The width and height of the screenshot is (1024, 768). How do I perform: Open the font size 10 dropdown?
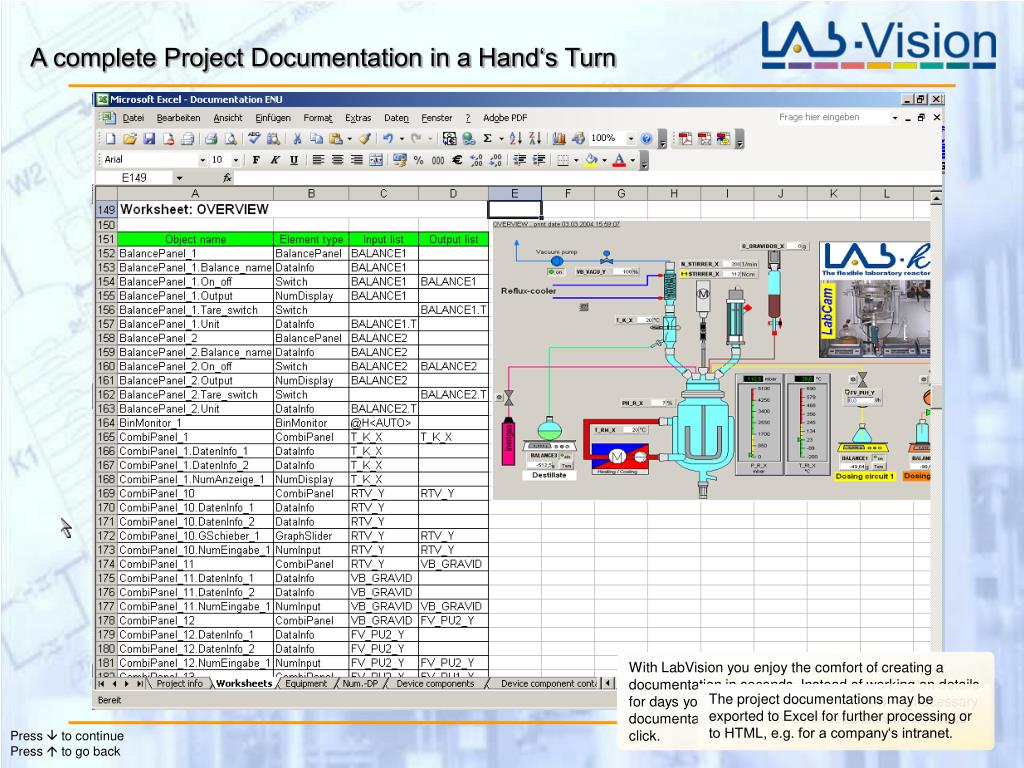pos(236,160)
